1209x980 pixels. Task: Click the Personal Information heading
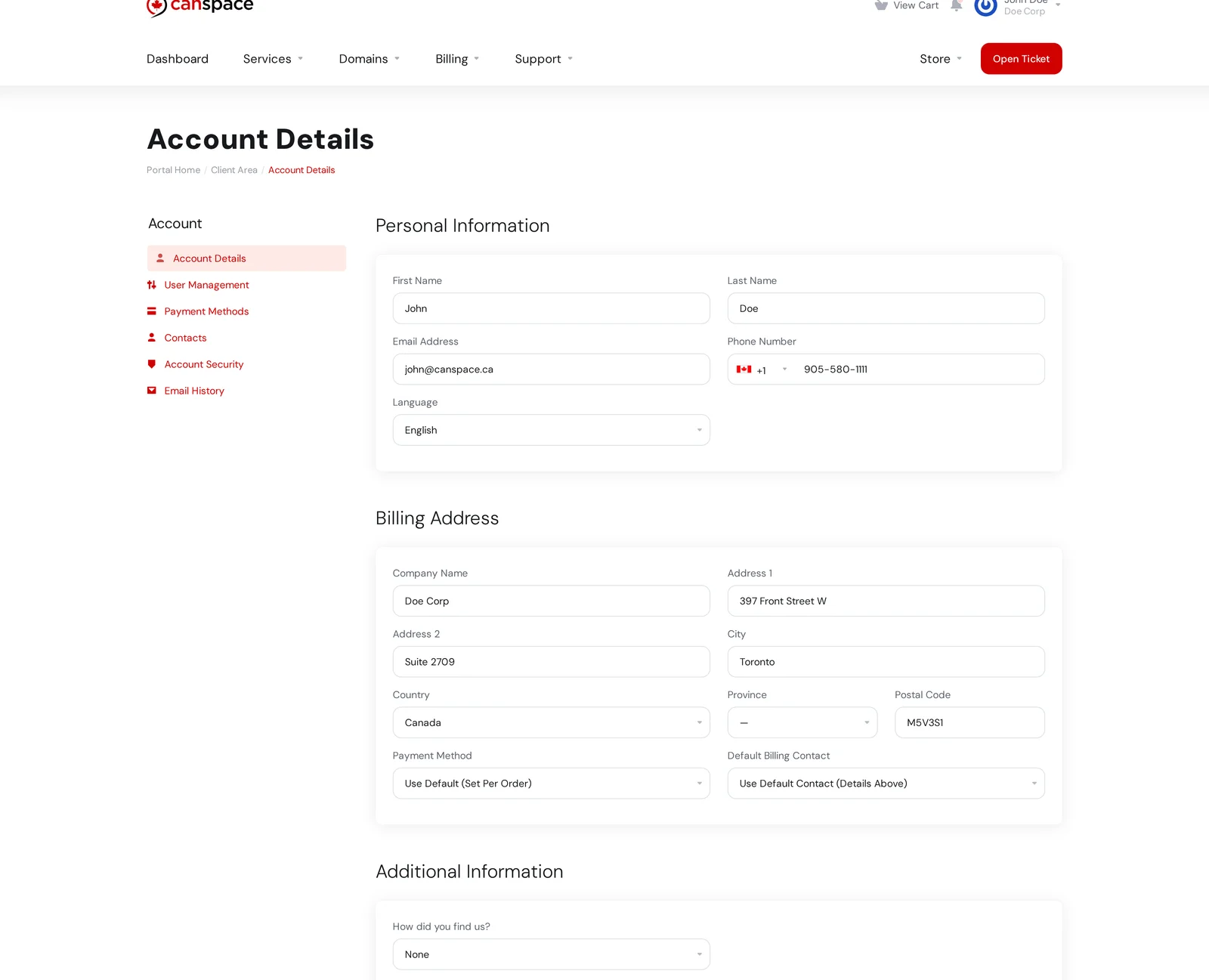coord(462,226)
